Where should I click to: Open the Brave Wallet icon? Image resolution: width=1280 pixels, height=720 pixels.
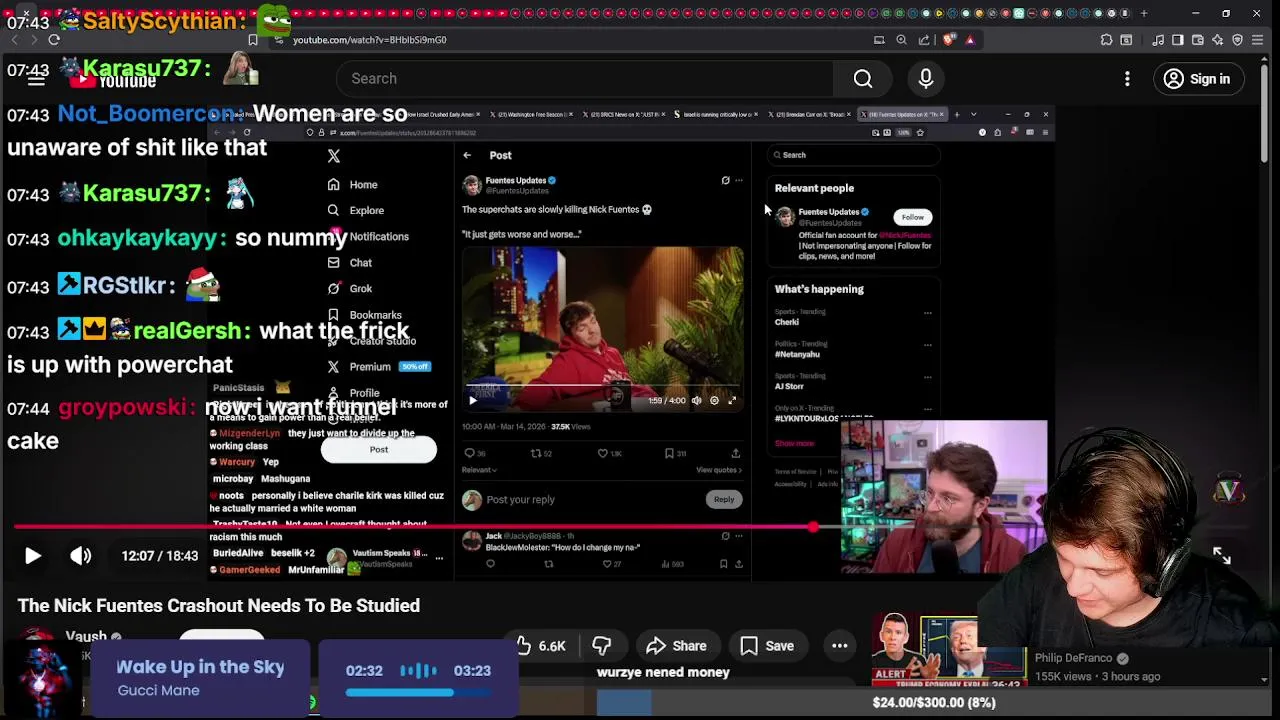pyautogui.click(x=1197, y=40)
